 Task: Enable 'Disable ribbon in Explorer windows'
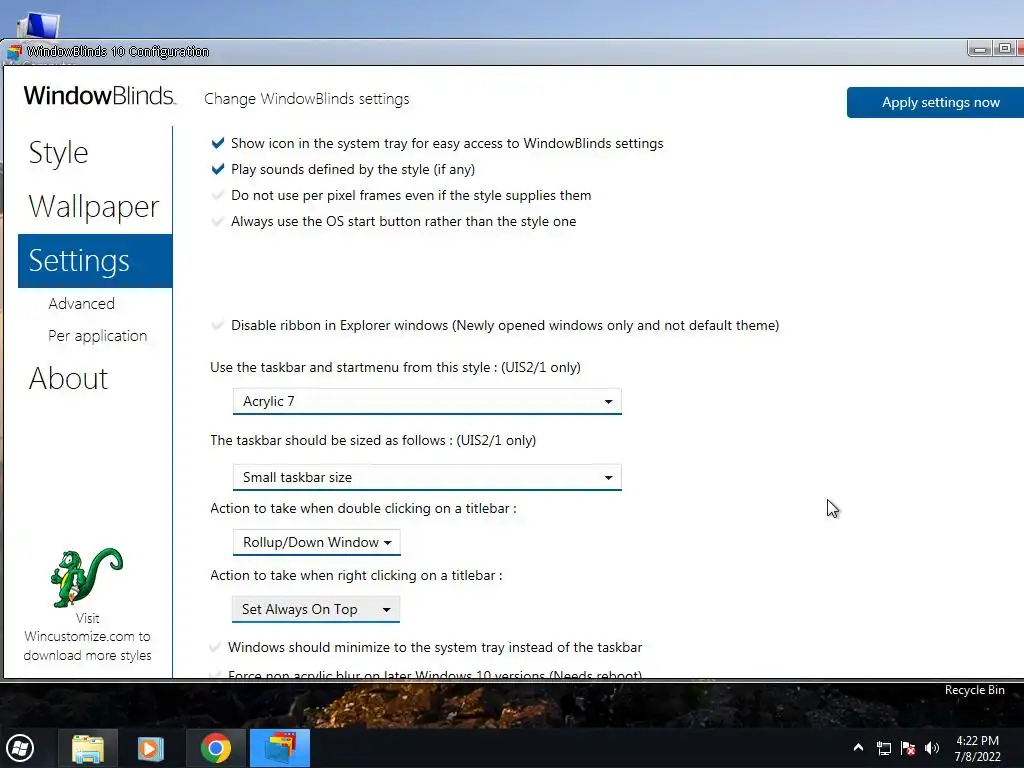coord(218,325)
